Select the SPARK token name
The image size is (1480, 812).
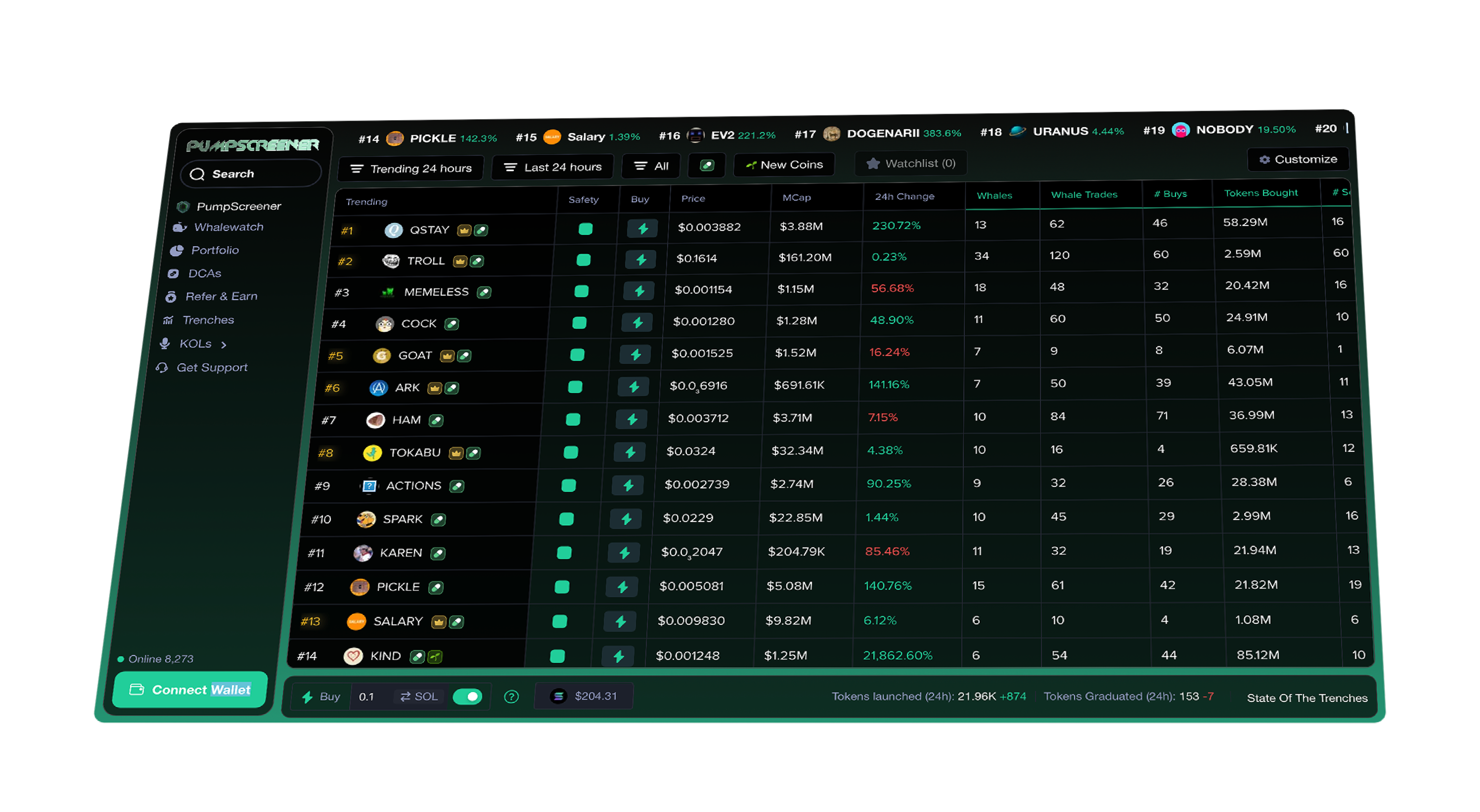(402, 519)
